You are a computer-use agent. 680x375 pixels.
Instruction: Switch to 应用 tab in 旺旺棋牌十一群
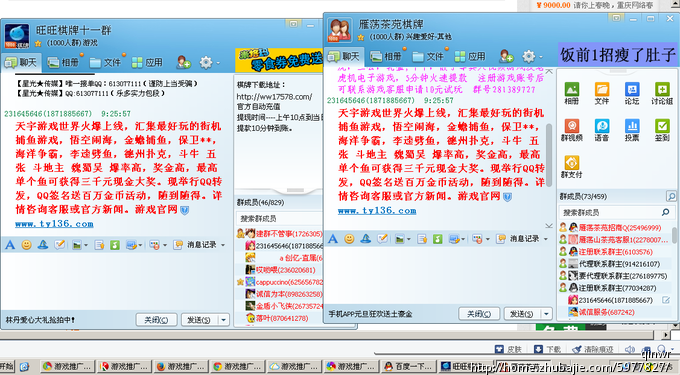tap(147, 63)
